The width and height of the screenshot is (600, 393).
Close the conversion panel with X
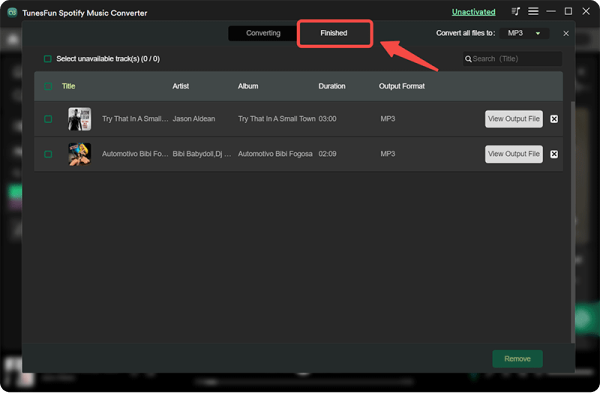[x=566, y=34]
